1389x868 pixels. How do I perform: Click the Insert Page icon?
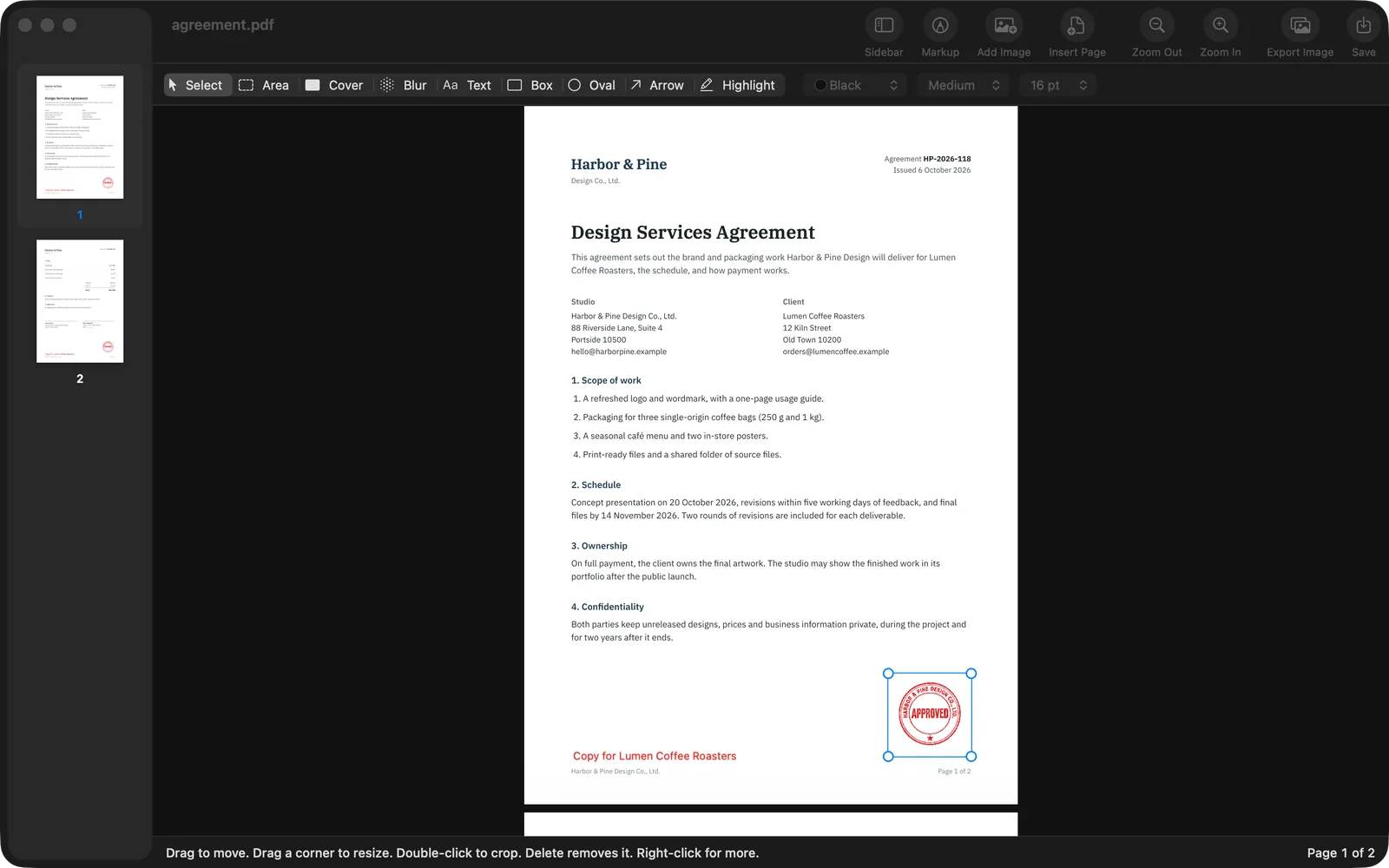(x=1076, y=26)
